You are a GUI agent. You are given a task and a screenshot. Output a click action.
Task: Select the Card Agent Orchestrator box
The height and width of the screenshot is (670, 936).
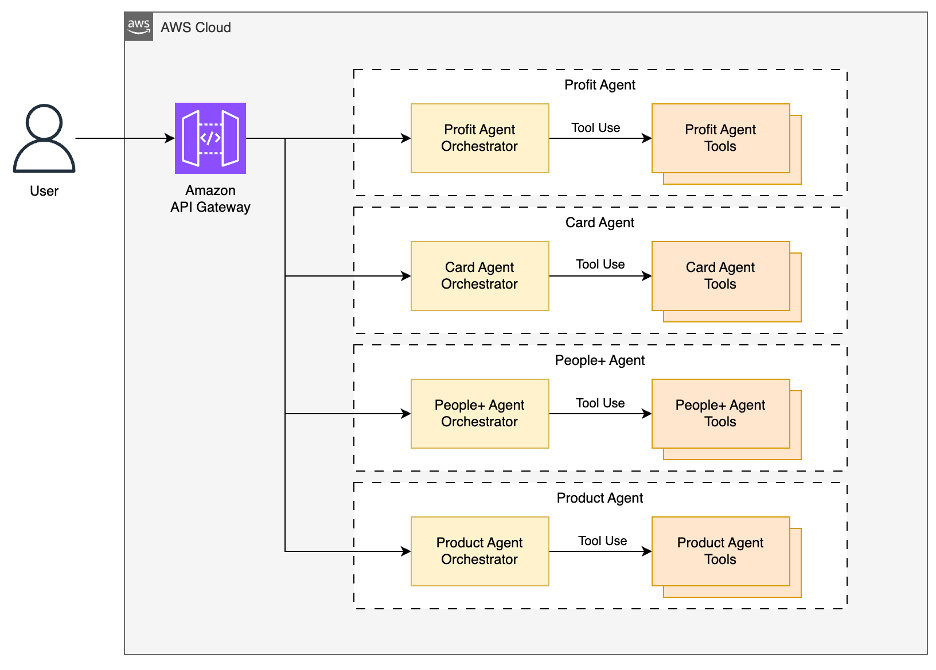tap(480, 276)
